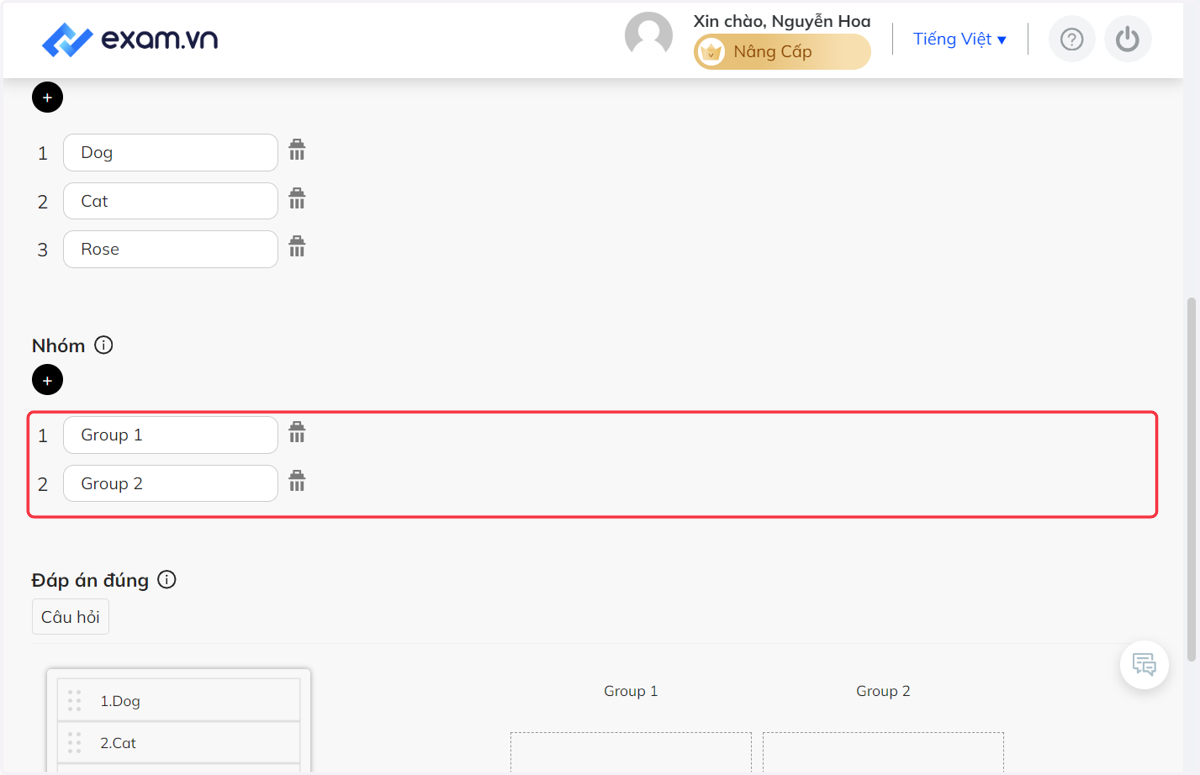
Task: Delete the Cat item with trash icon
Action: 297,198
